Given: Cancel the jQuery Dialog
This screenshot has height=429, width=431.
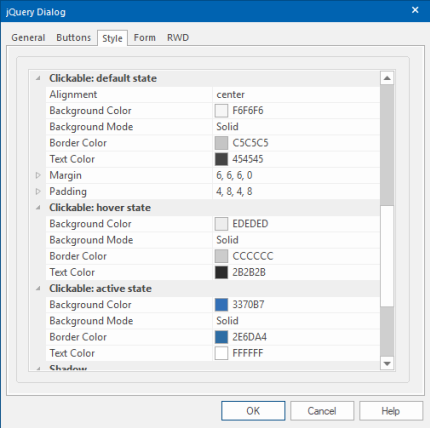Looking at the screenshot, I should coord(322,411).
